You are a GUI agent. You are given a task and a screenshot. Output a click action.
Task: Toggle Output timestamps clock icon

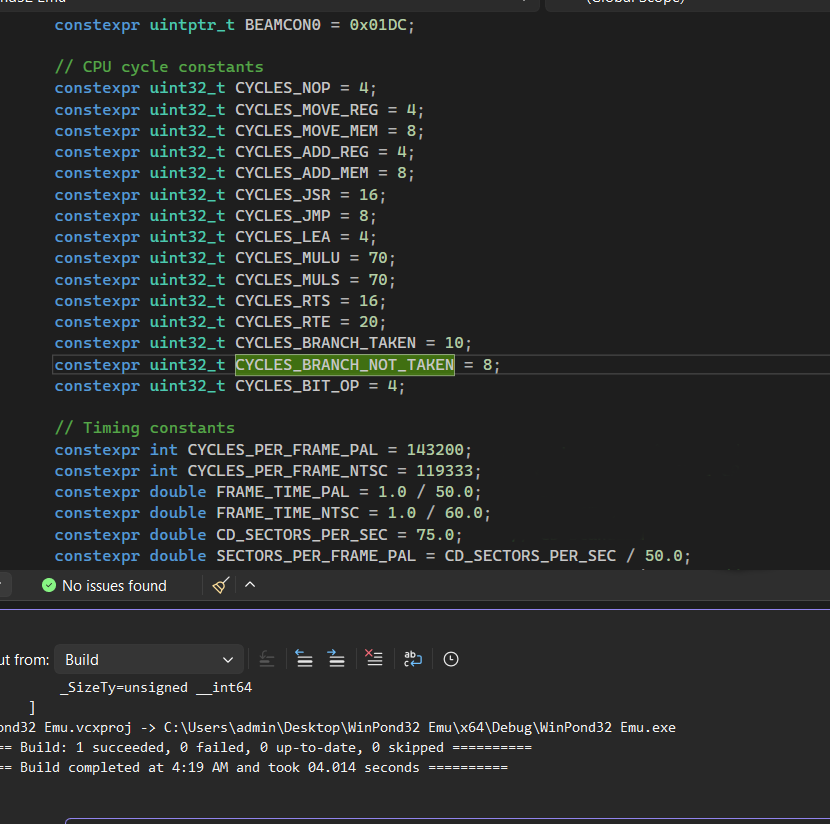(x=451, y=659)
